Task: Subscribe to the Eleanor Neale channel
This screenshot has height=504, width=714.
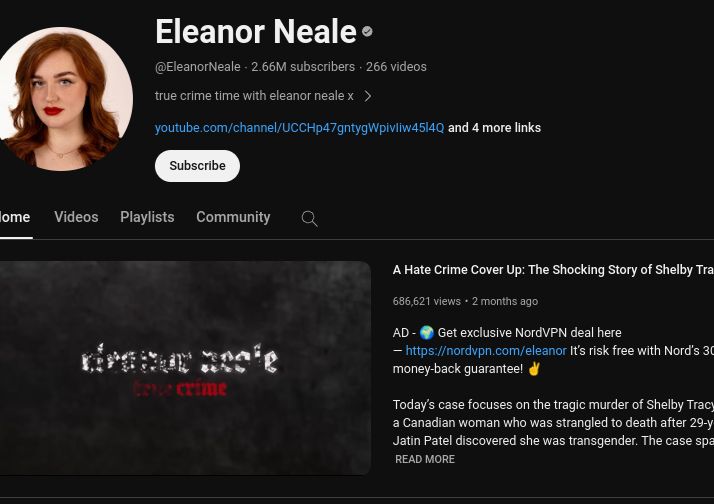Action: [197, 166]
